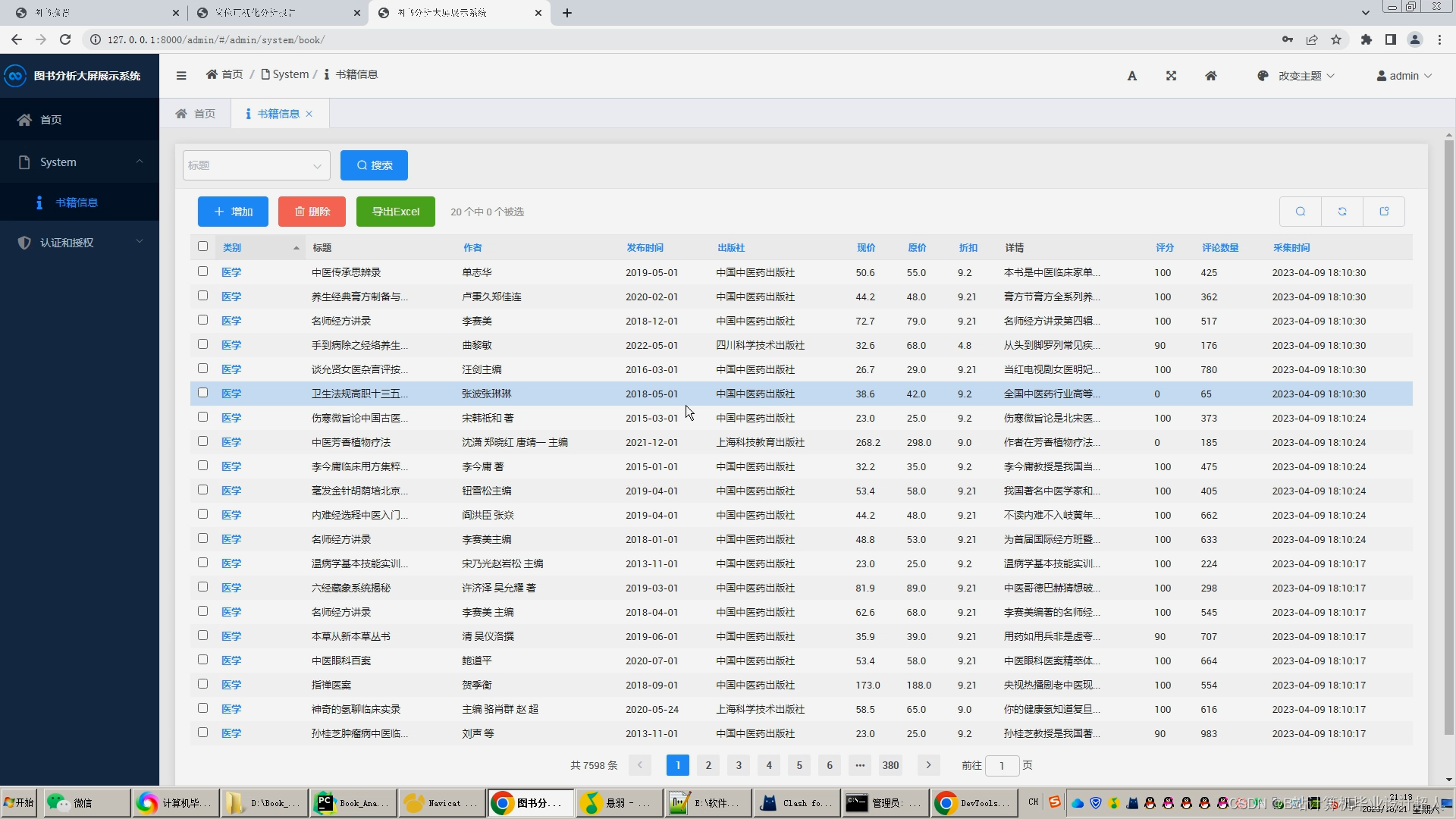The image size is (1456, 819).
Task: Click the red 删除 button
Action: tap(312, 212)
